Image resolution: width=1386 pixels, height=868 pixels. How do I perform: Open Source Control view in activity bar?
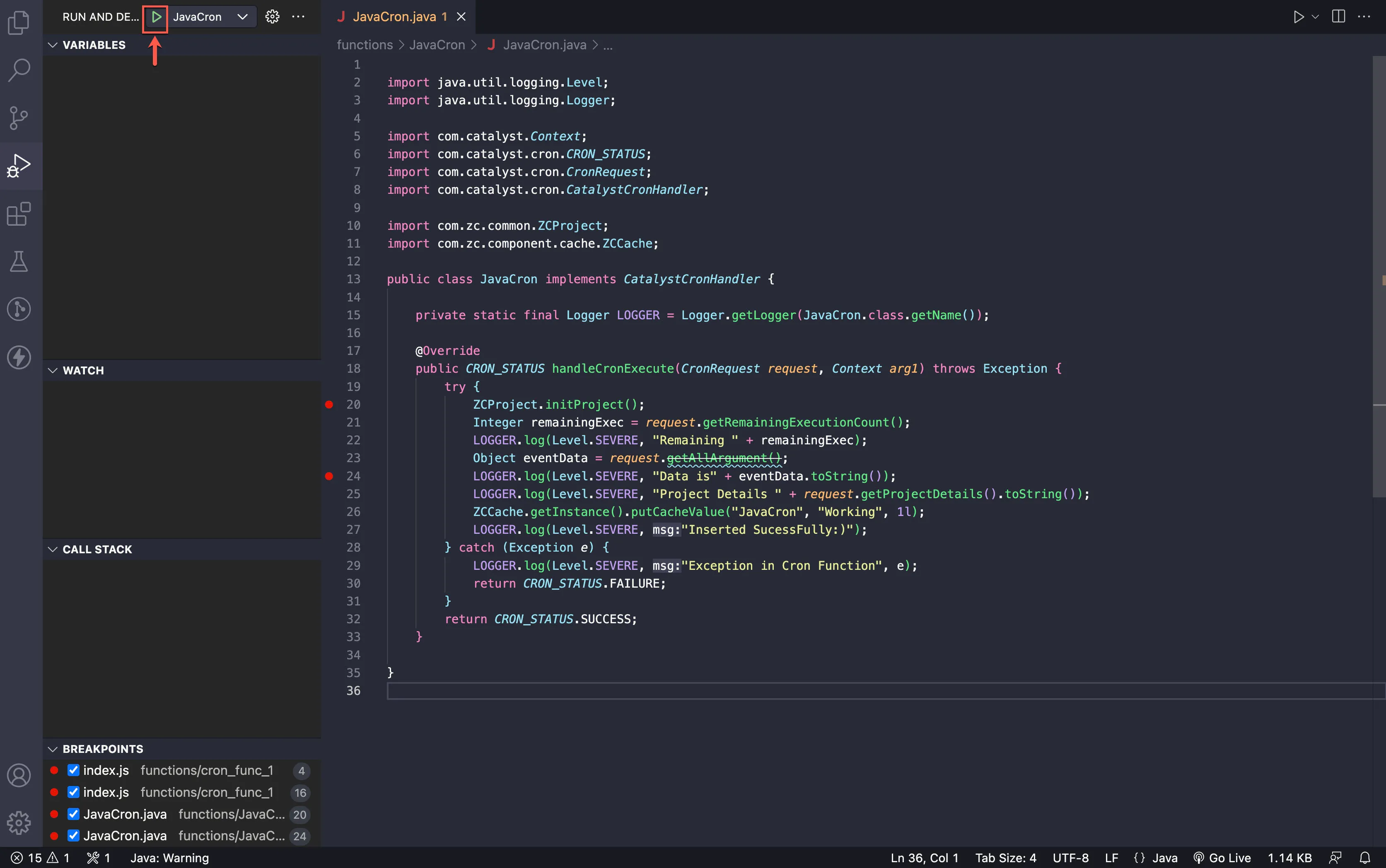(19, 118)
